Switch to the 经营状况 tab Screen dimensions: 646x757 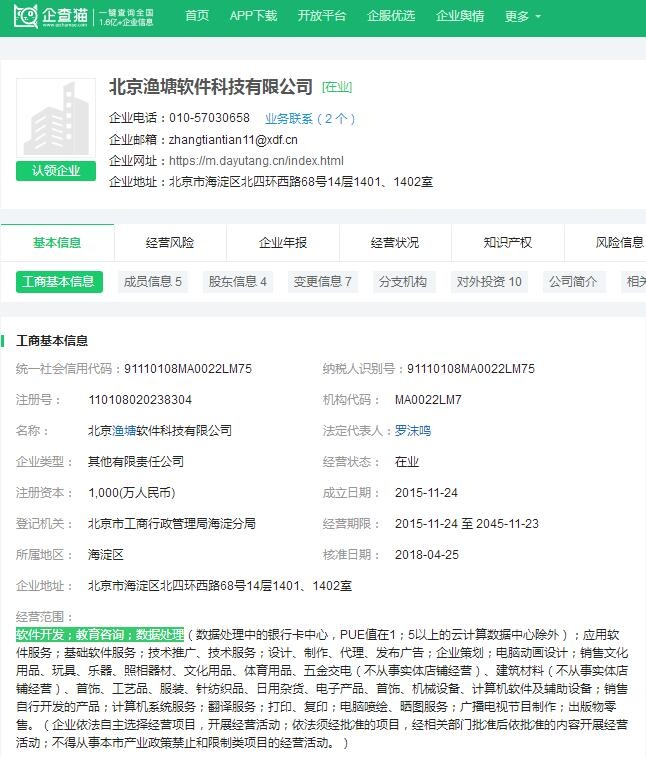pos(395,242)
